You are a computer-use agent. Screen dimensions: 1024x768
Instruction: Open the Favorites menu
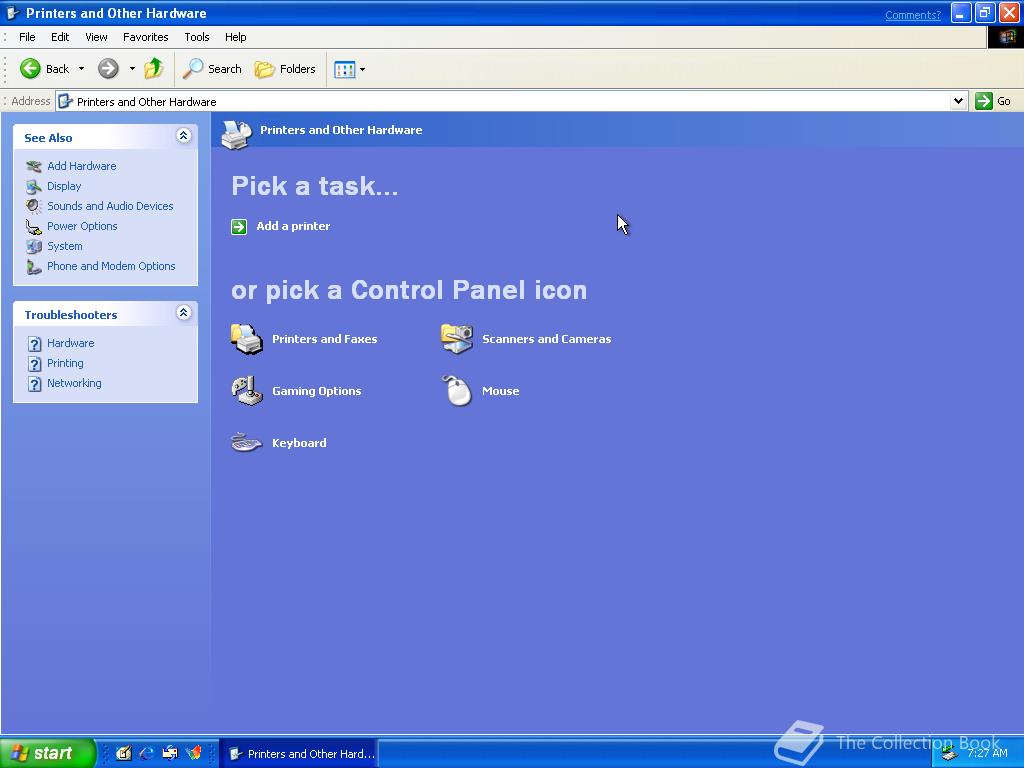pyautogui.click(x=146, y=37)
